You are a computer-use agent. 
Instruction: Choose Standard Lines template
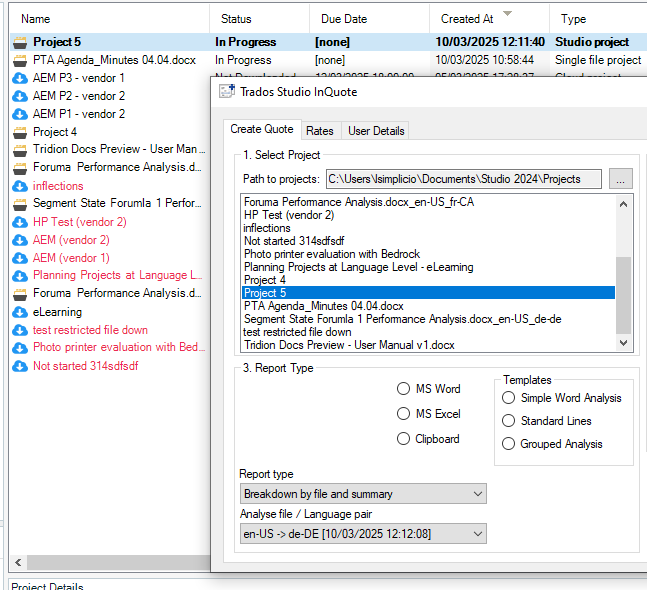tap(508, 421)
